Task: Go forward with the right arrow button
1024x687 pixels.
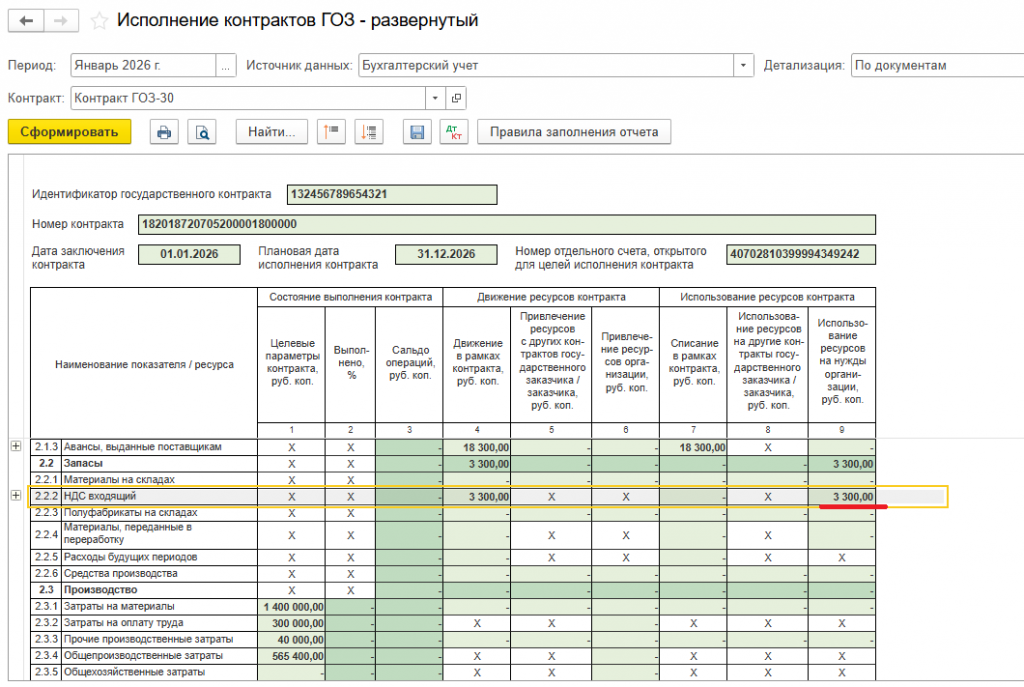Action: pyautogui.click(x=61, y=21)
